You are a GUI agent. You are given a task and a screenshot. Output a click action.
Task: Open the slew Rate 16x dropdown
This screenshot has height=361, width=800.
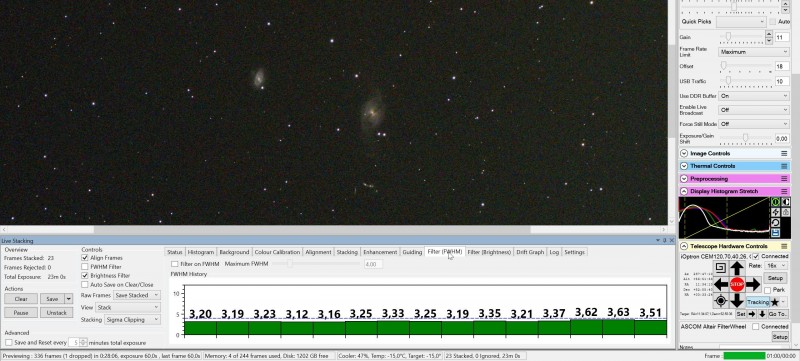tap(776, 266)
